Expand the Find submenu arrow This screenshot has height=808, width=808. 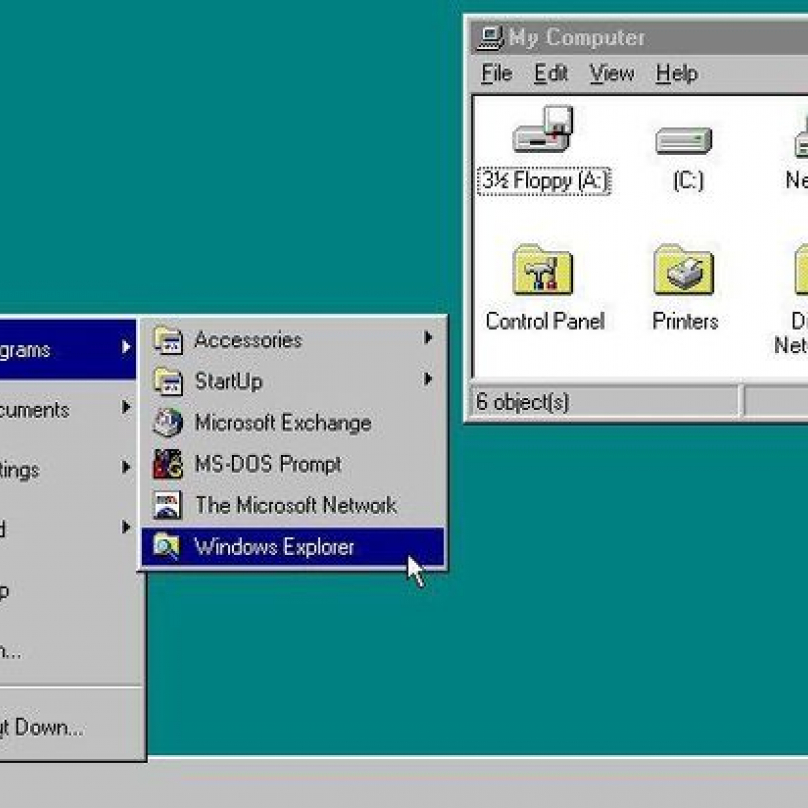tap(126, 527)
